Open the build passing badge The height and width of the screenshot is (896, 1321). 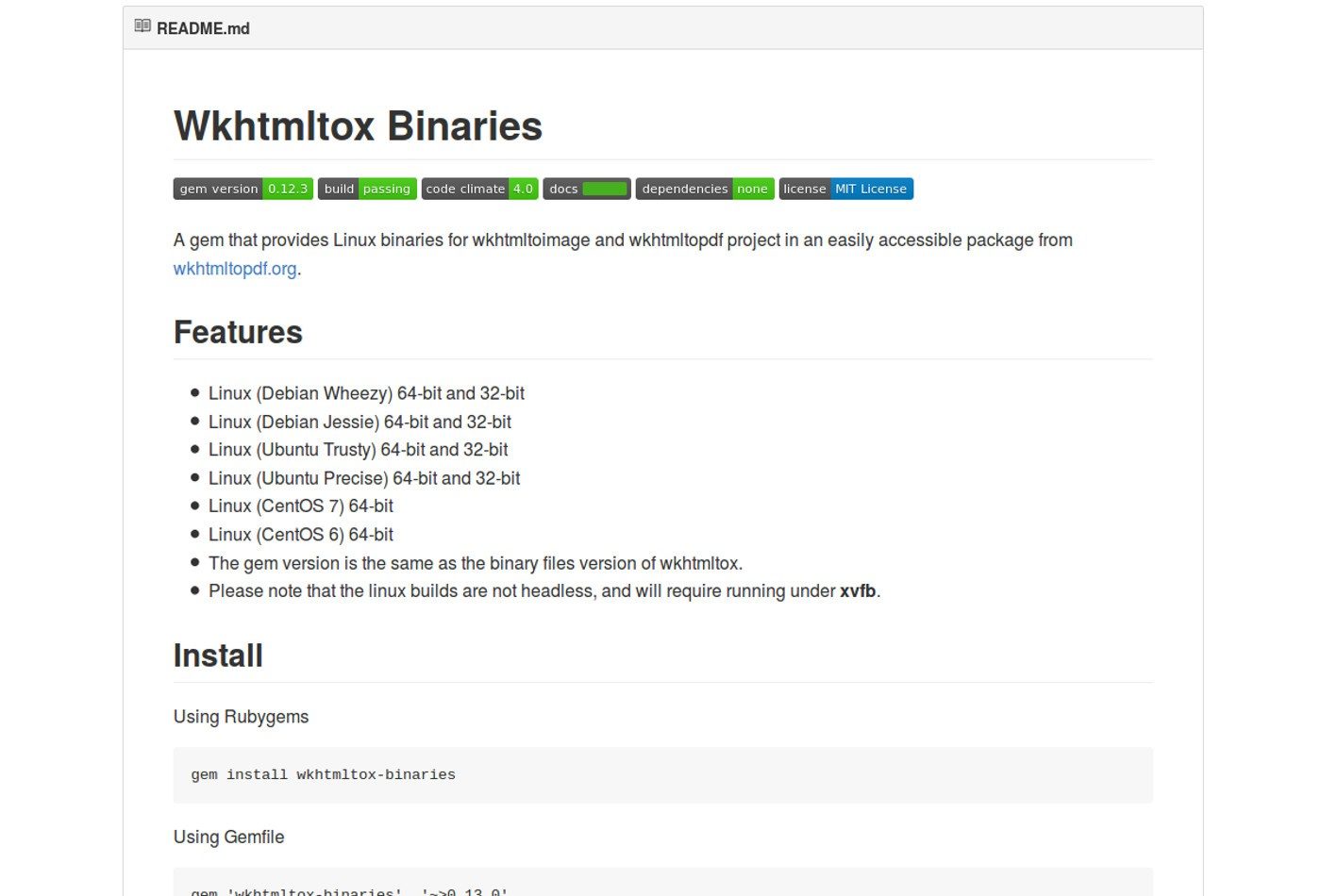367,189
